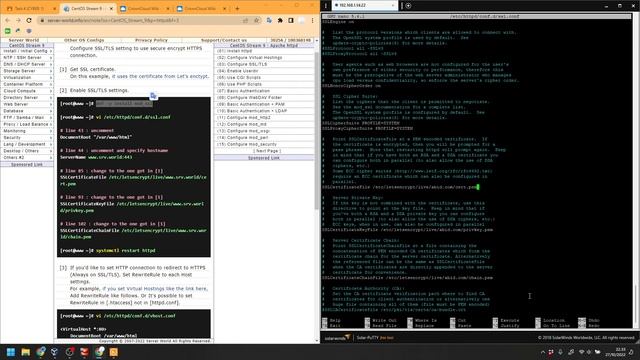Show hidden system tray icons
Image resolution: width=640 pixels, height=360 pixels.
tap(542, 352)
